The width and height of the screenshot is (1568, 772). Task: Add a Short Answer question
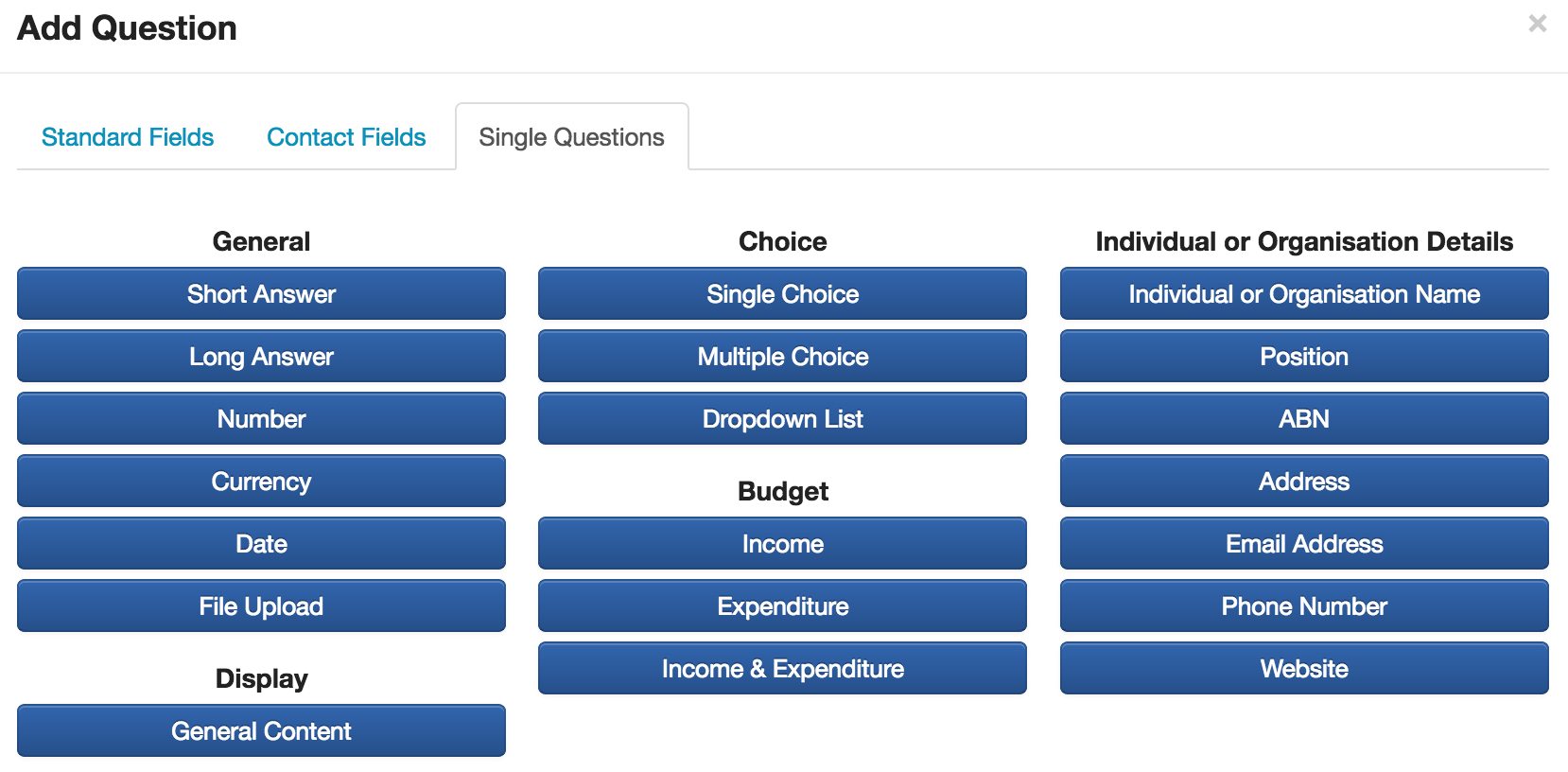click(x=261, y=294)
